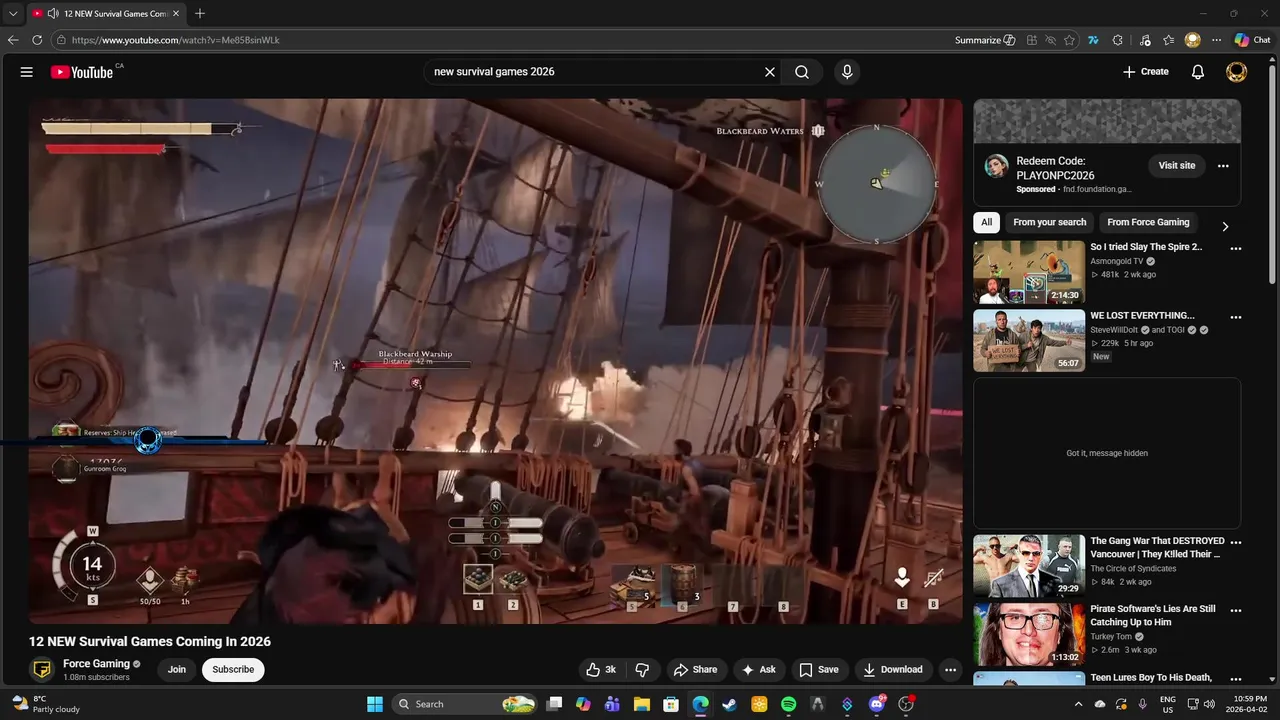1280x720 pixels.
Task: Open the Windows Start menu
Action: (375, 704)
